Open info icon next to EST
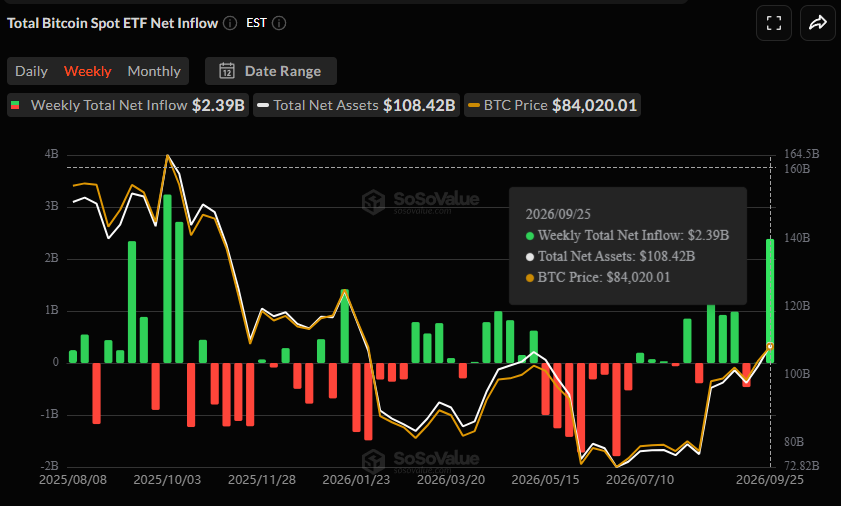Viewport: 841px width, 506px height. pyautogui.click(x=279, y=23)
